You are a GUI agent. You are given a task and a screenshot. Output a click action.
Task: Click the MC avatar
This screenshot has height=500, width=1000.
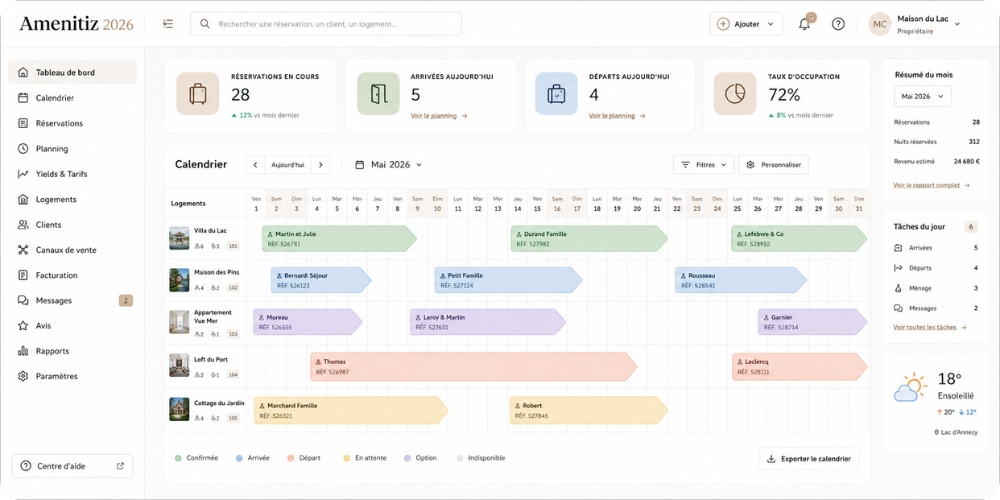[x=879, y=24]
